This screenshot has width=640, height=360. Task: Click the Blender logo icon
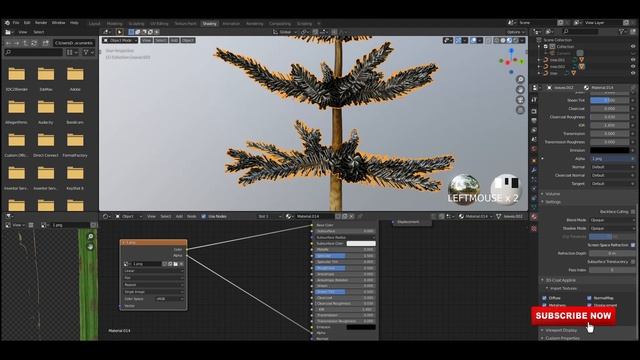pos(7,23)
